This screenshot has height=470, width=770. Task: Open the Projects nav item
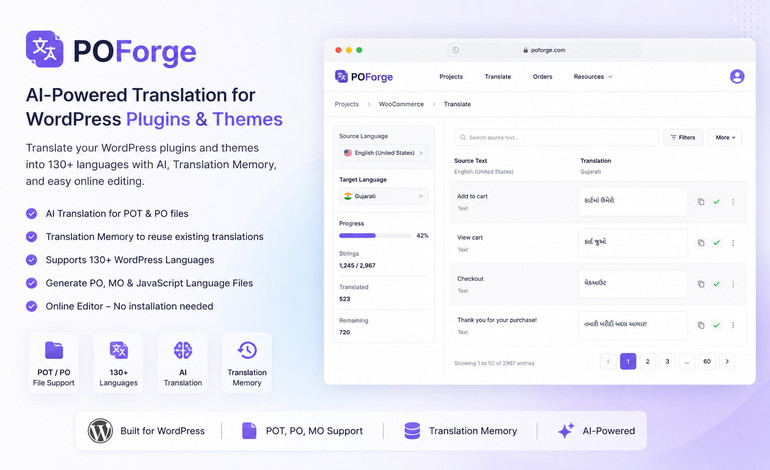[451, 77]
